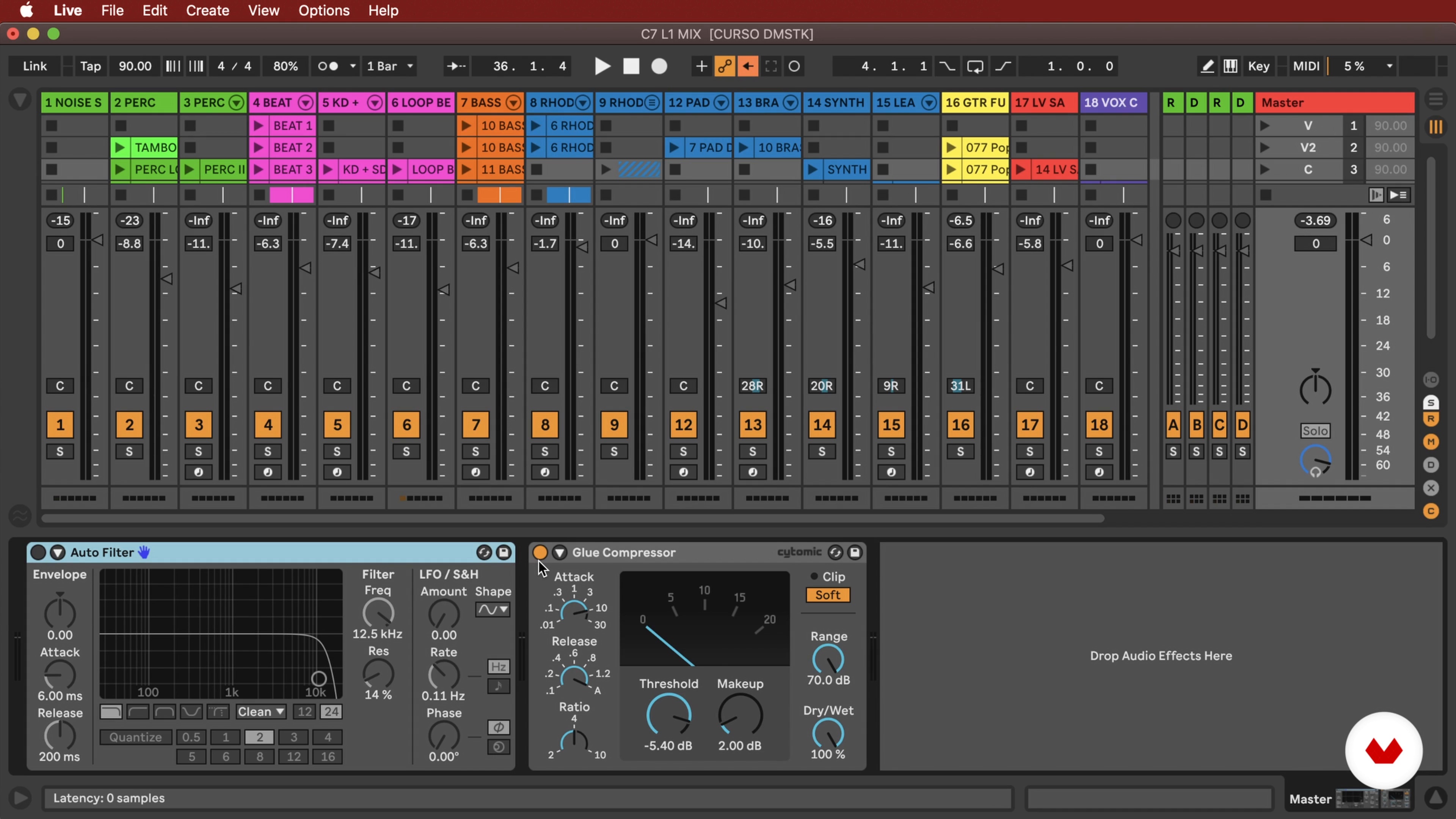Toggle return A activator button
Viewport: 1456px width, 819px height.
point(1174,425)
